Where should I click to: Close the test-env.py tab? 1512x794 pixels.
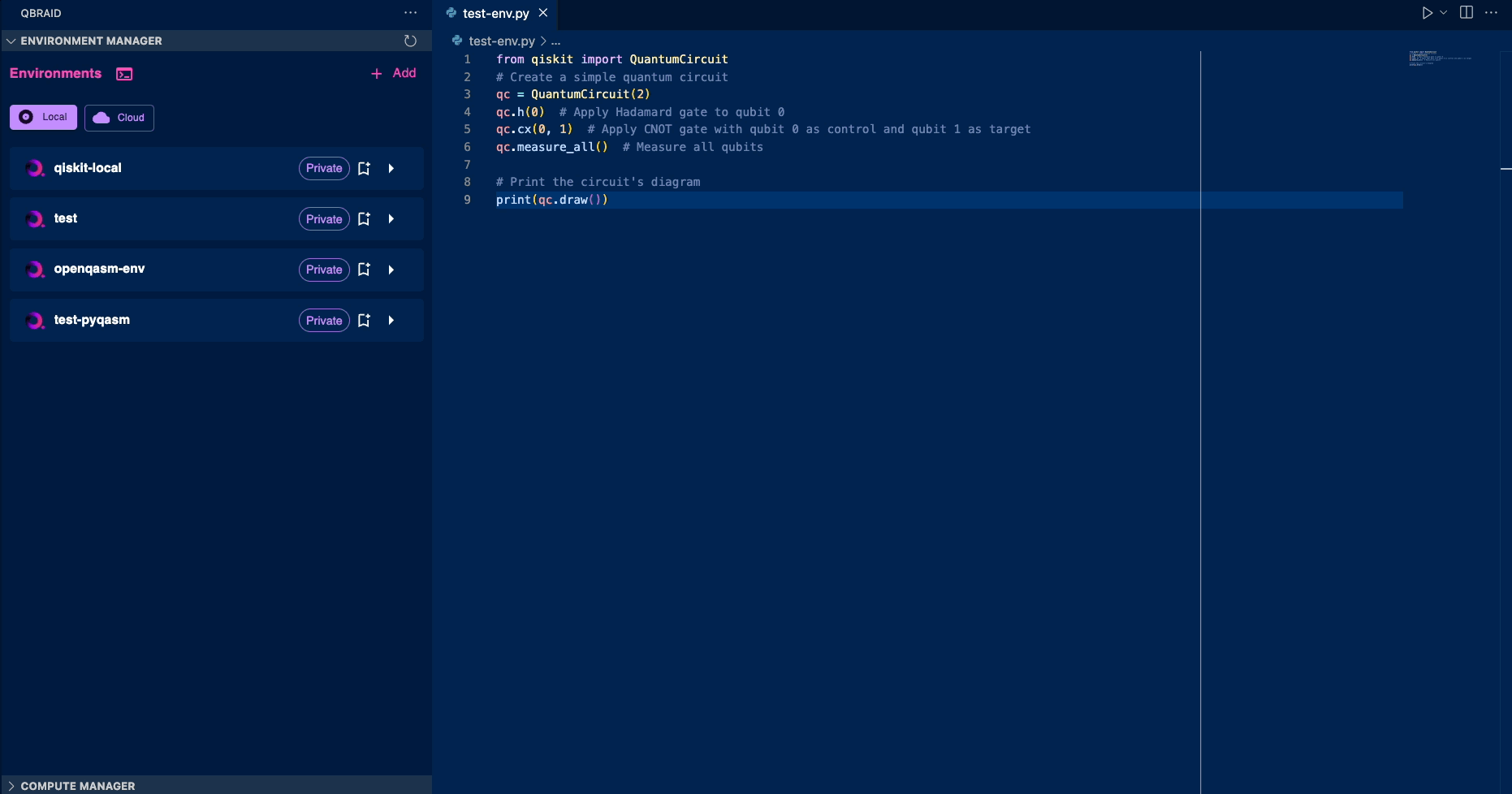coord(543,13)
